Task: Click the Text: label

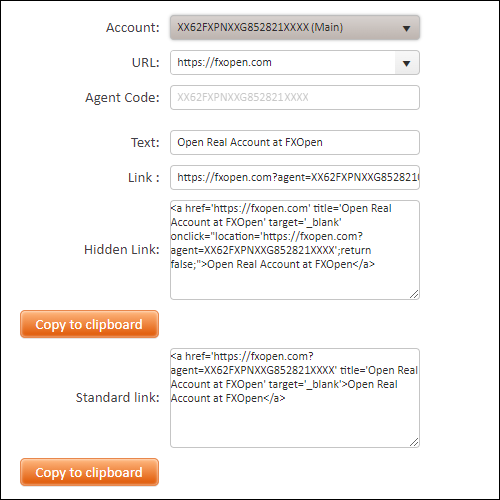Action: [145, 143]
